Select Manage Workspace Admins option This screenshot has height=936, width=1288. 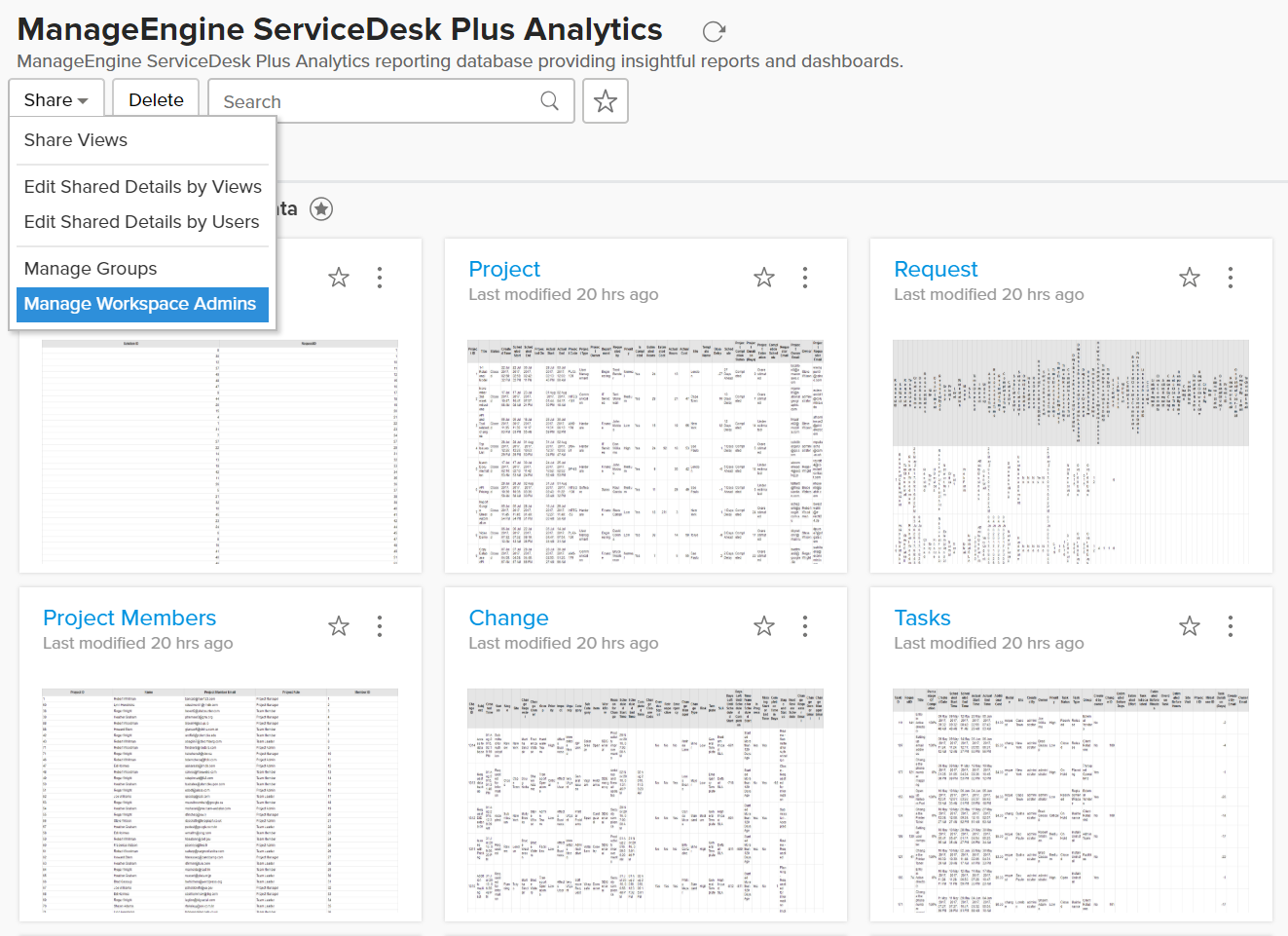[142, 304]
